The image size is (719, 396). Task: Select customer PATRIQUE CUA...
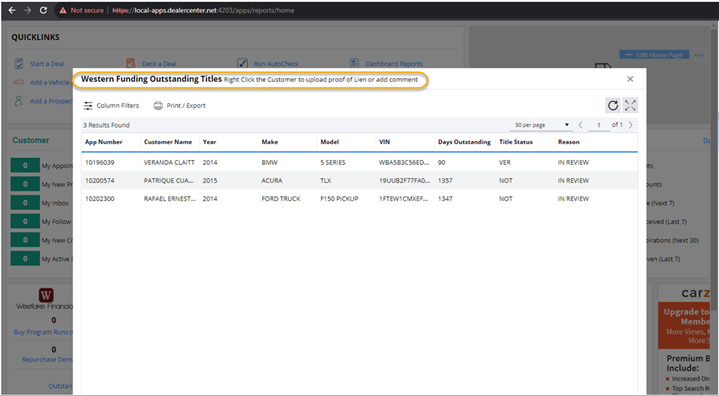click(x=168, y=181)
